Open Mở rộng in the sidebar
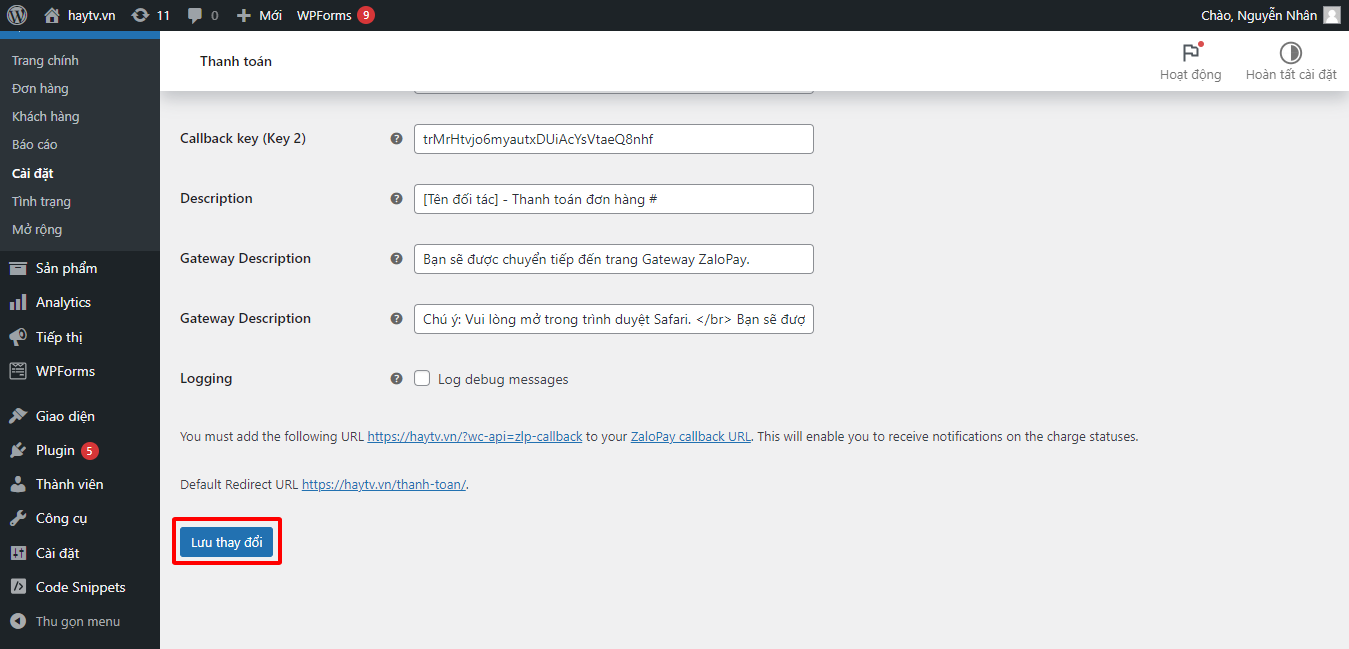 [37, 229]
